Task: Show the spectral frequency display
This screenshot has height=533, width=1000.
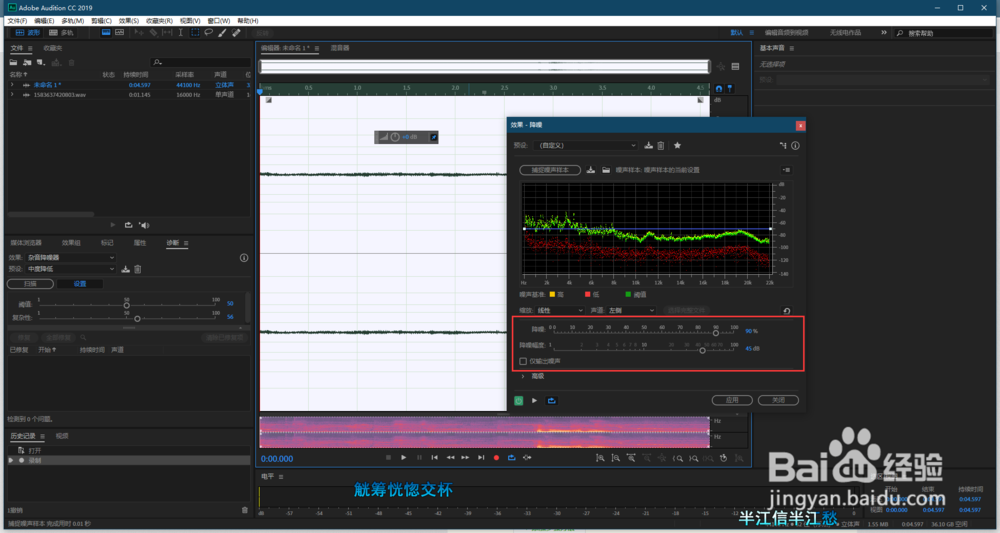Action: (106, 33)
